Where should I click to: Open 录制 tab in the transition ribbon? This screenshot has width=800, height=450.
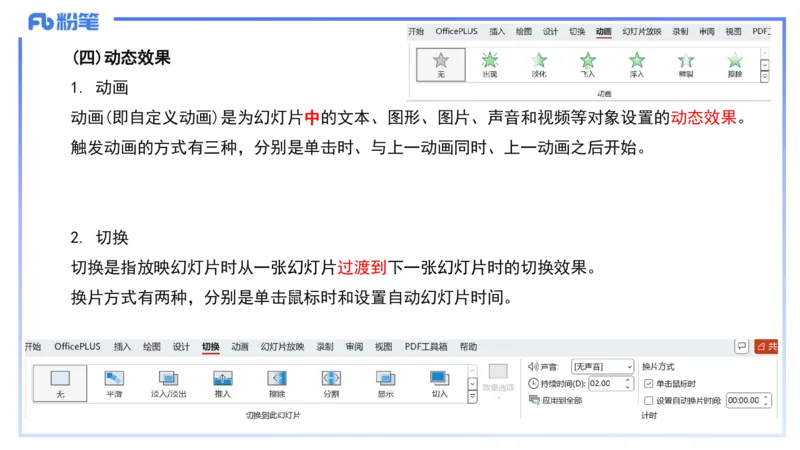(x=324, y=347)
